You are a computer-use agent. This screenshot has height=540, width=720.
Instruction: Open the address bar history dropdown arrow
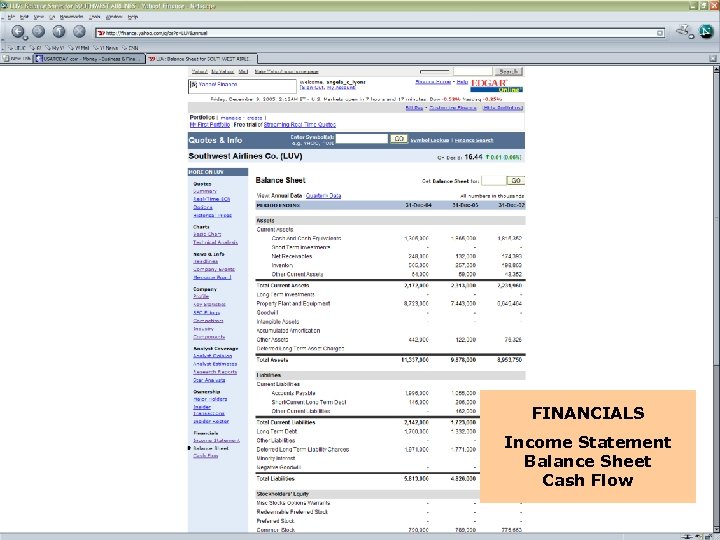(x=660, y=33)
